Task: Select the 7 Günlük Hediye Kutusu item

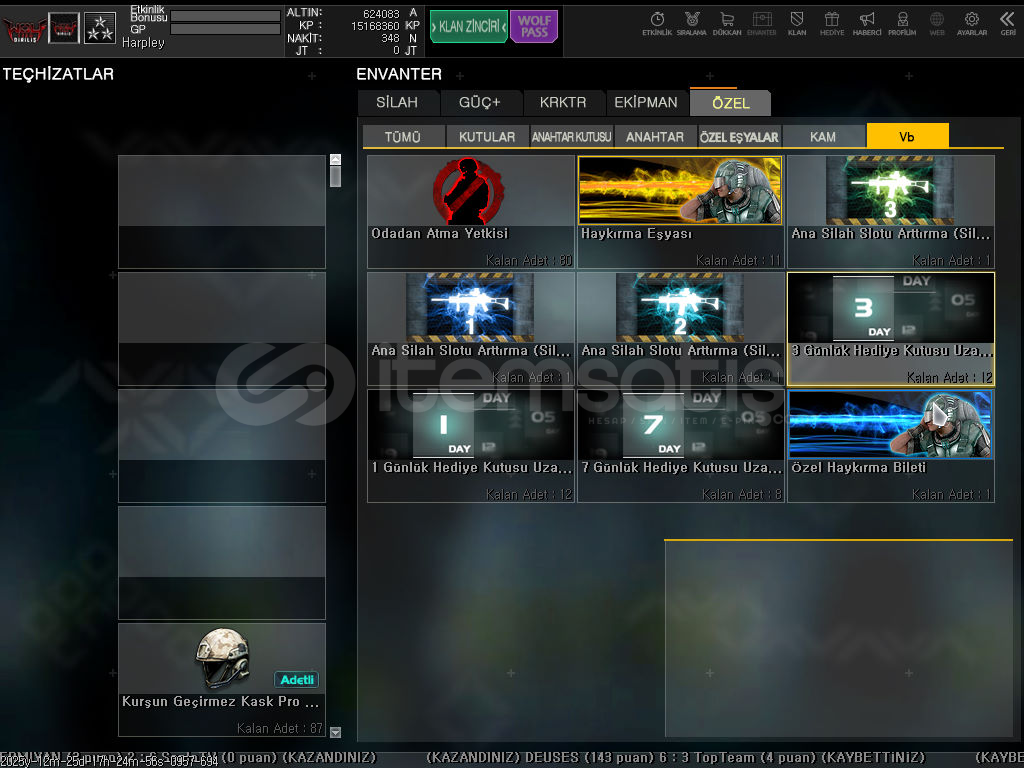Action: (680, 445)
